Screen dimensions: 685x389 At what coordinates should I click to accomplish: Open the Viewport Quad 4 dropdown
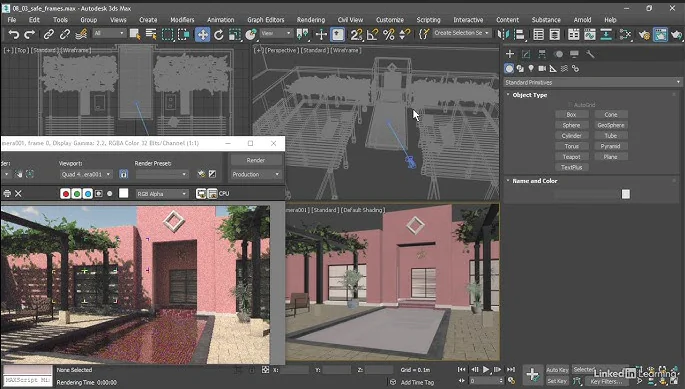click(86, 174)
